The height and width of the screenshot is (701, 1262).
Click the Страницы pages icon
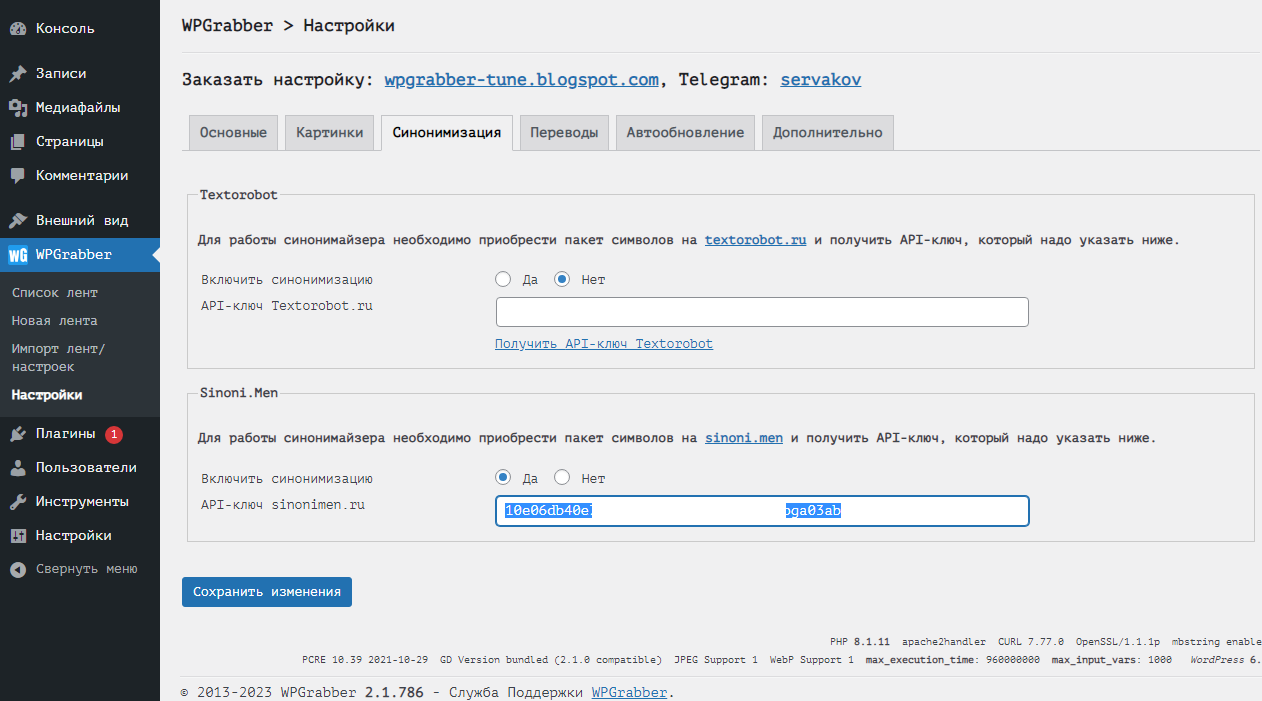[x=18, y=142]
